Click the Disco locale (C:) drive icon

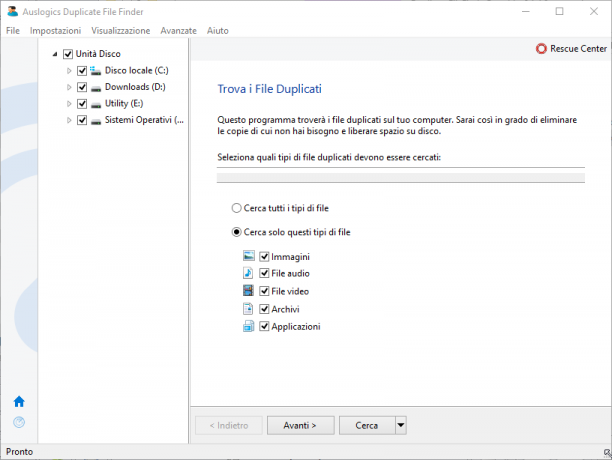(x=96, y=71)
